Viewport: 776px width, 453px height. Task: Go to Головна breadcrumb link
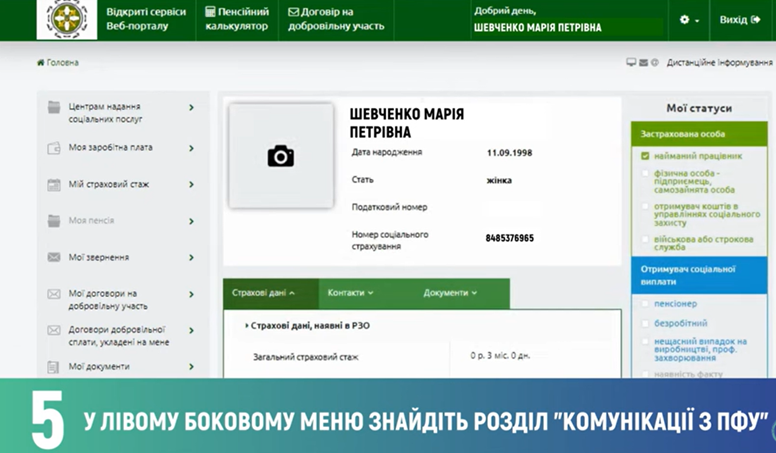[58, 62]
